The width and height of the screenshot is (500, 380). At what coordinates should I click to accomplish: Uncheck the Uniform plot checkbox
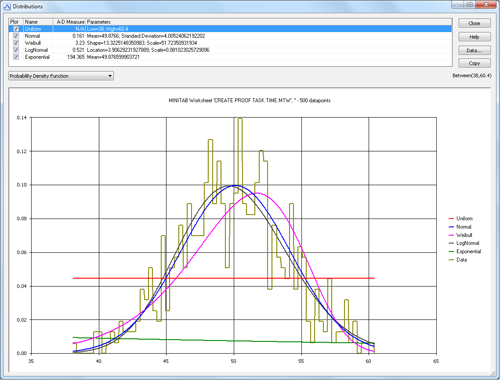(x=16, y=29)
